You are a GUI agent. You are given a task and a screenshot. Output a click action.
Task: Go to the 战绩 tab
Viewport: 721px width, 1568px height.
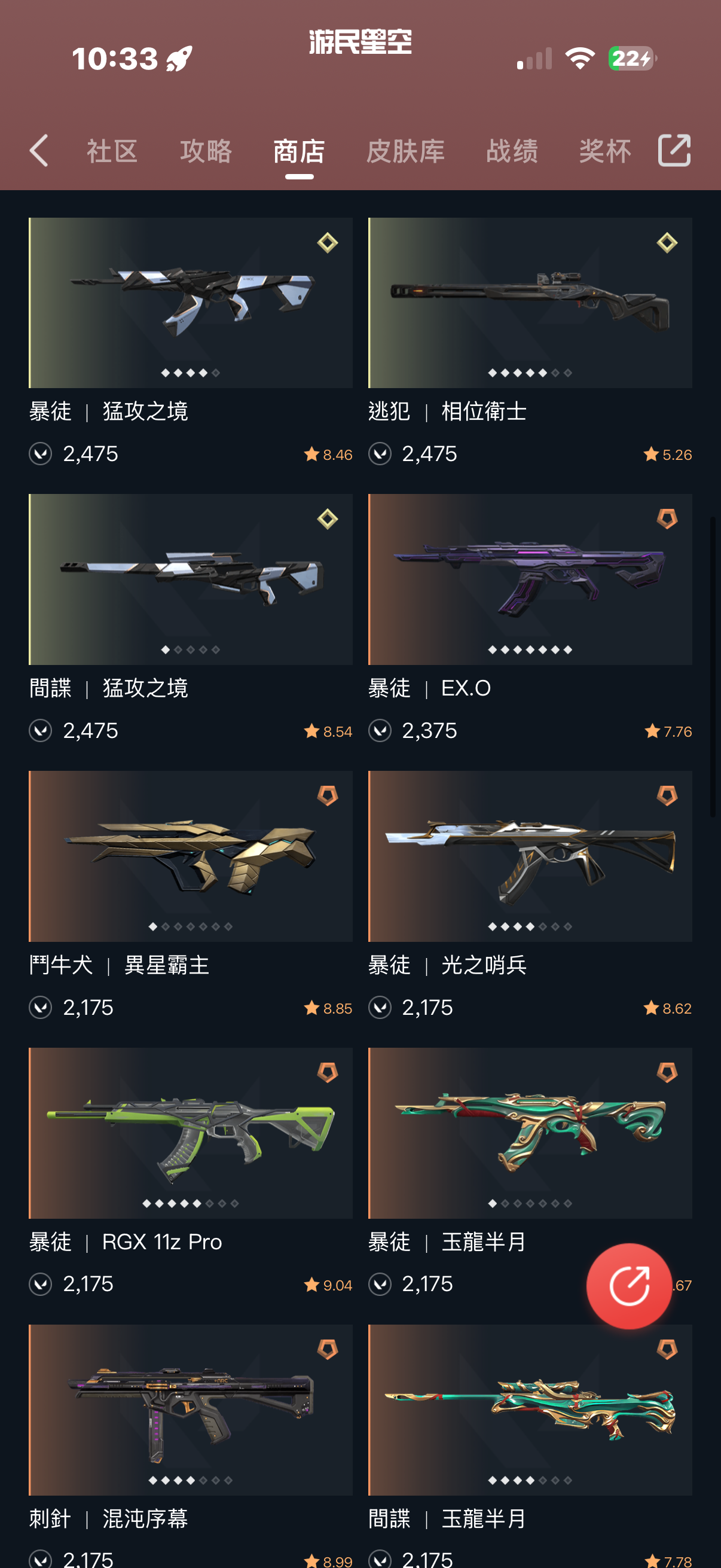(x=512, y=151)
